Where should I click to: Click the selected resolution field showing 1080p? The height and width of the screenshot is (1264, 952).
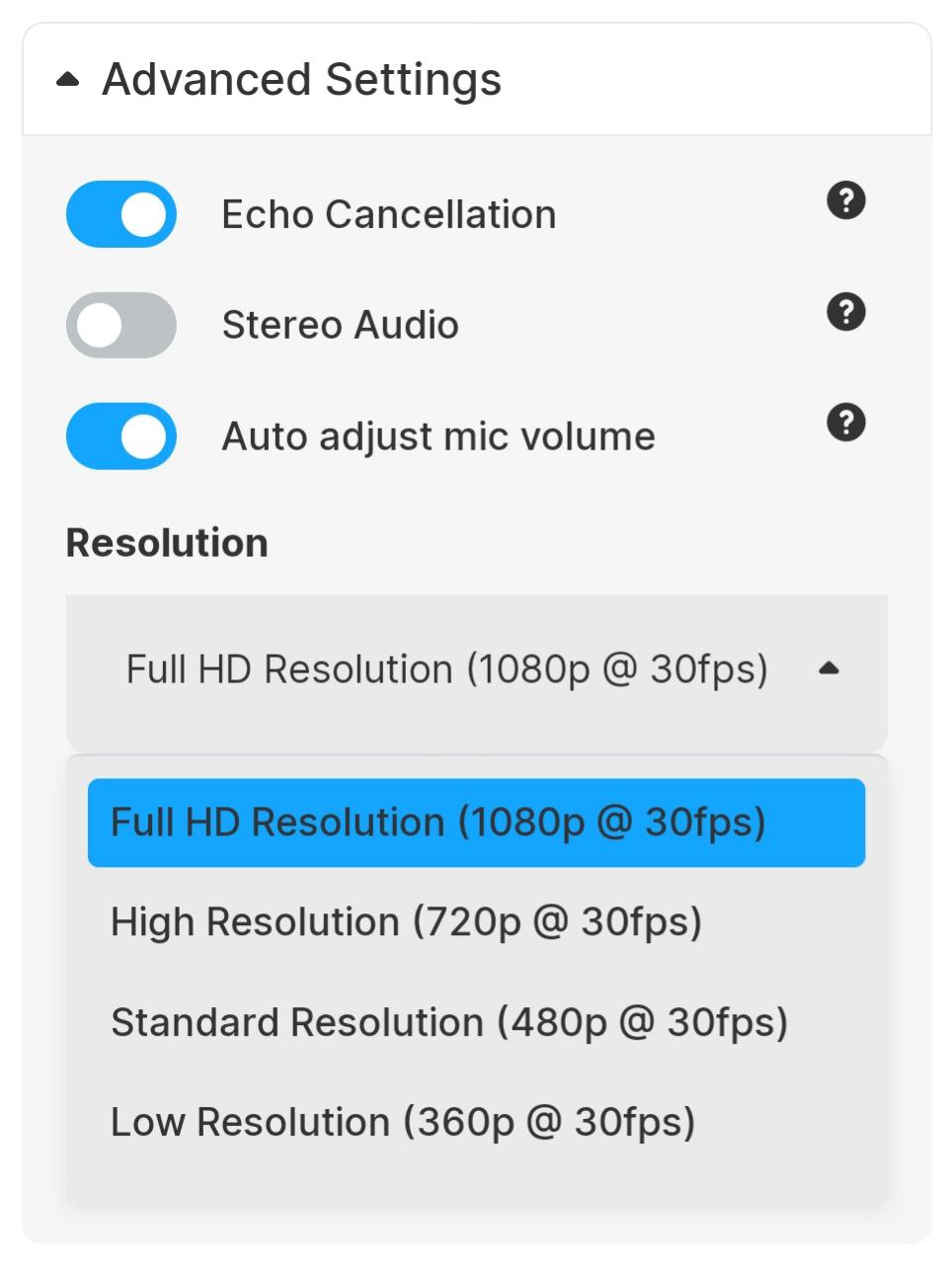pyautogui.click(x=447, y=669)
